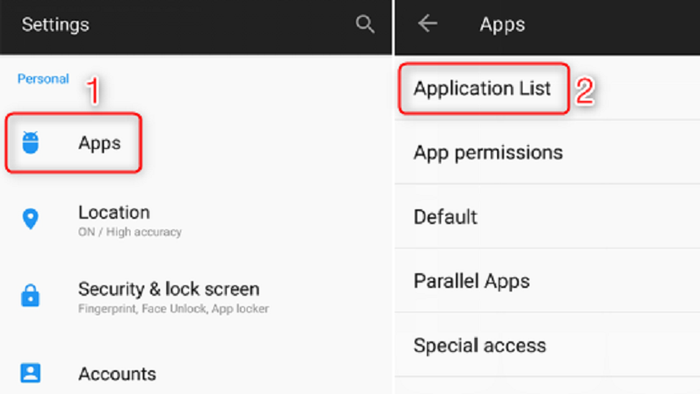Viewport: 700px width, 394px height.
Task: Click the Personal section header
Action: pos(43,79)
